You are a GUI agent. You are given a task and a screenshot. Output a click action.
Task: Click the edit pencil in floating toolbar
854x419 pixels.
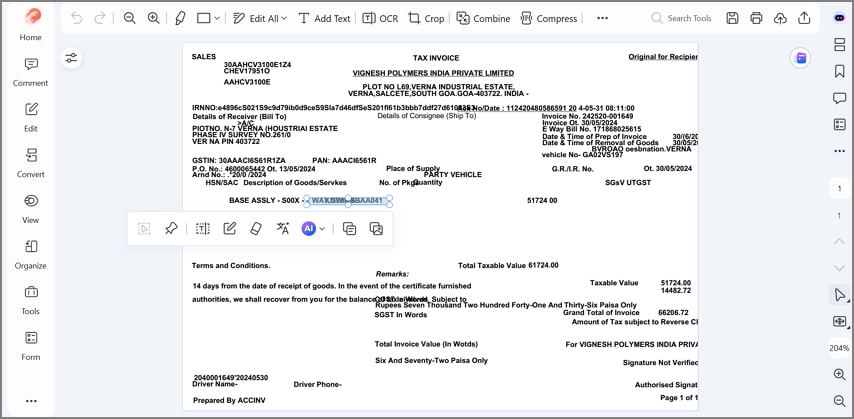230,229
